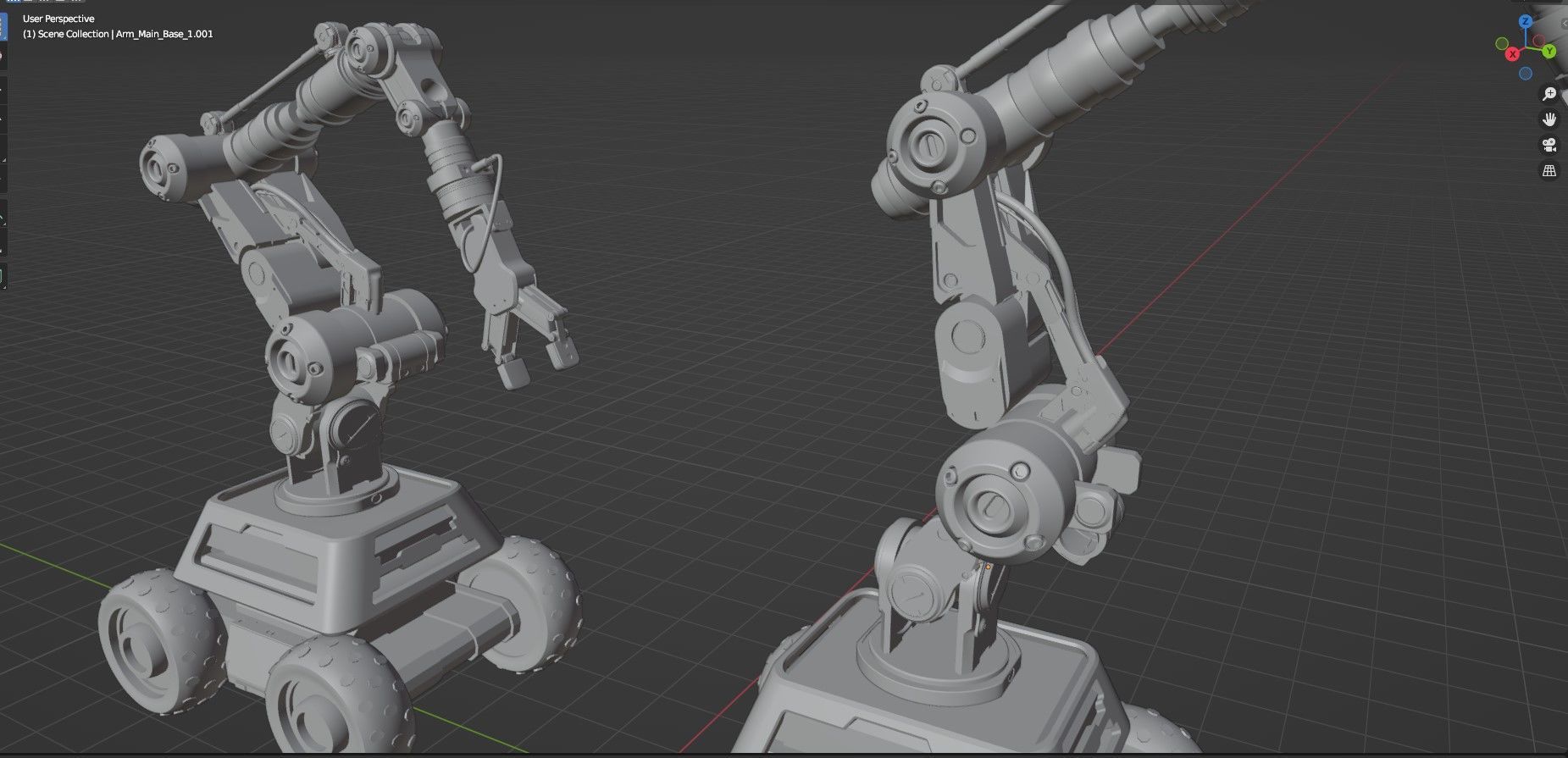
Task: Snap view to green Y axis
Action: [1549, 52]
